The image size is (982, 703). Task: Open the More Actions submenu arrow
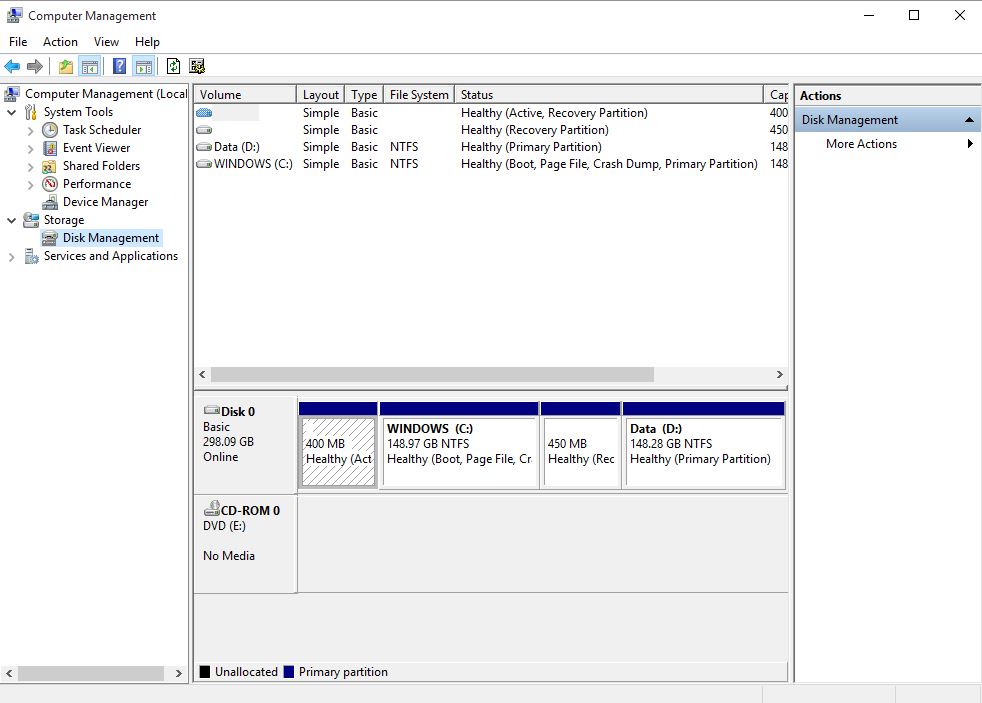coord(970,143)
